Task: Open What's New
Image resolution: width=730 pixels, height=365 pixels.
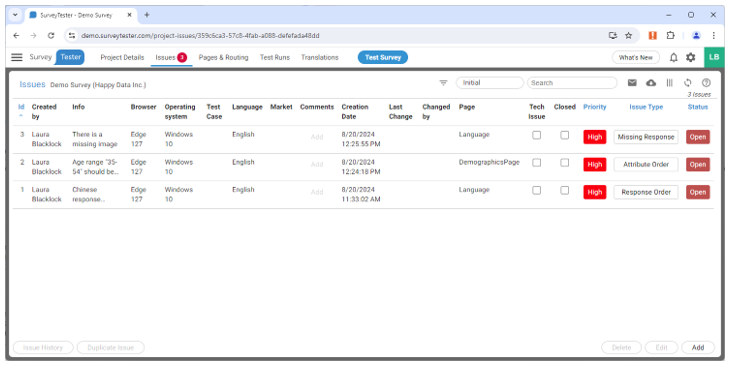Action: point(635,58)
